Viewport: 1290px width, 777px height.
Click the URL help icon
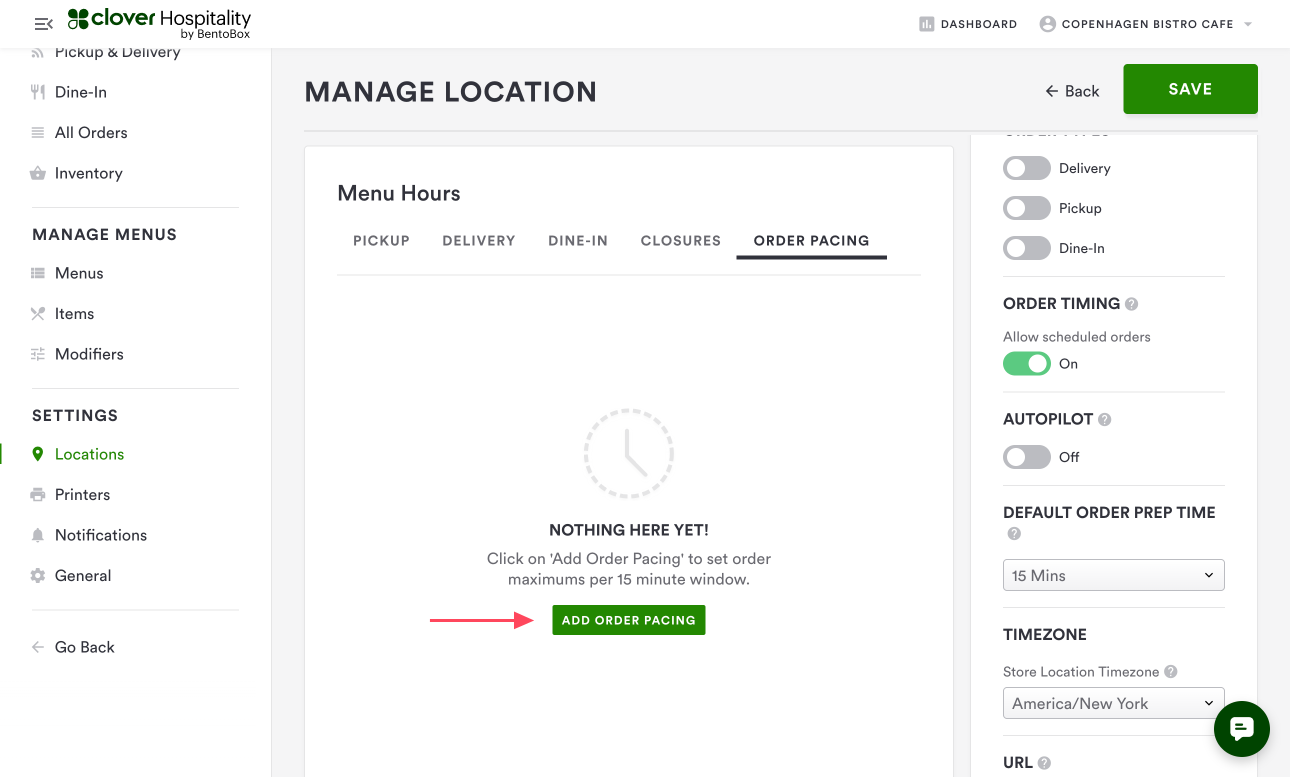tap(1044, 763)
